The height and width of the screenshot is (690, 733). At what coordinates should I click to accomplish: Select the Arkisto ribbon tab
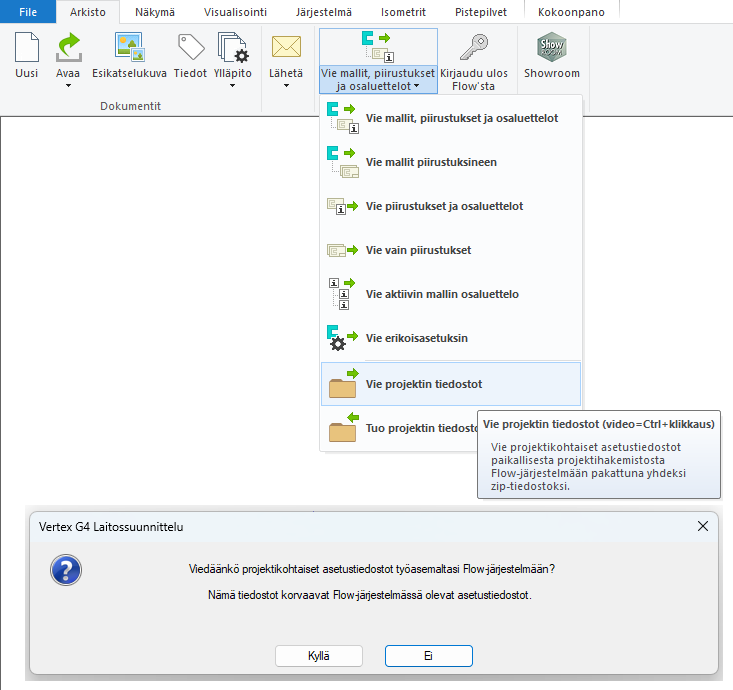[x=88, y=12]
